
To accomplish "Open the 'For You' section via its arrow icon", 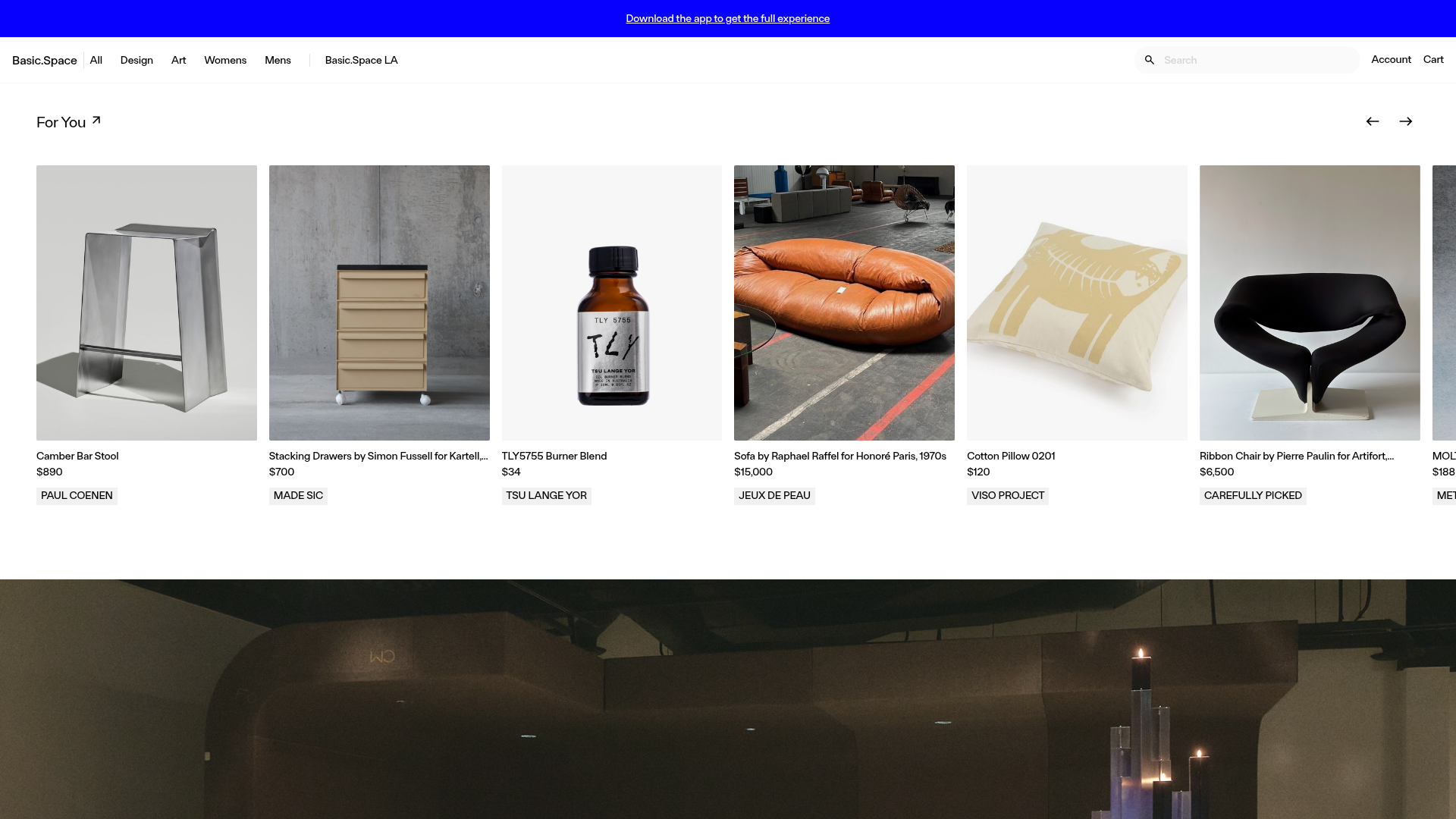I will [96, 119].
